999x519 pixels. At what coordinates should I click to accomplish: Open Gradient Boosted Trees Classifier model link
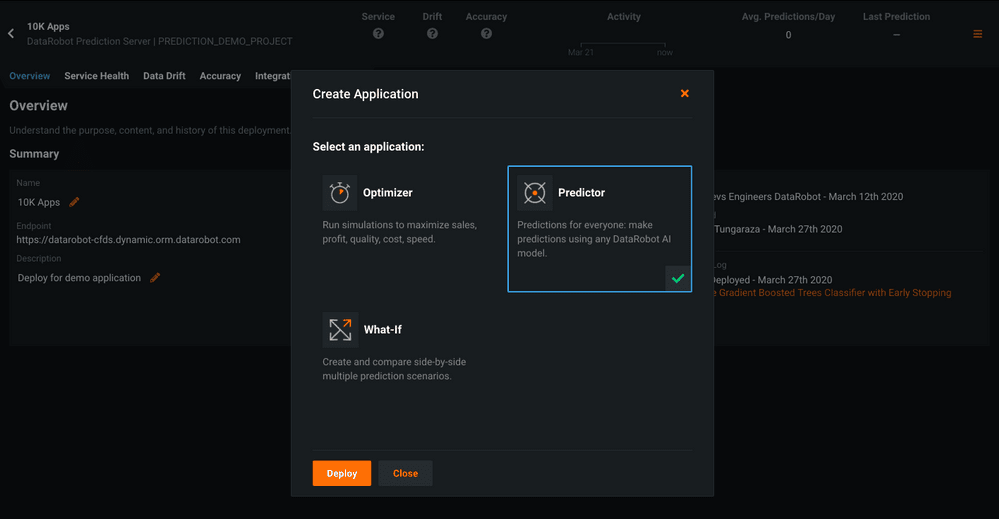(x=831, y=293)
